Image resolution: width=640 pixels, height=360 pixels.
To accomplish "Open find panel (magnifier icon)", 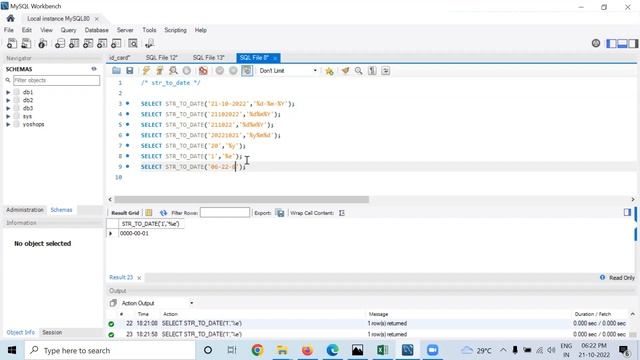I will click(x=358, y=71).
